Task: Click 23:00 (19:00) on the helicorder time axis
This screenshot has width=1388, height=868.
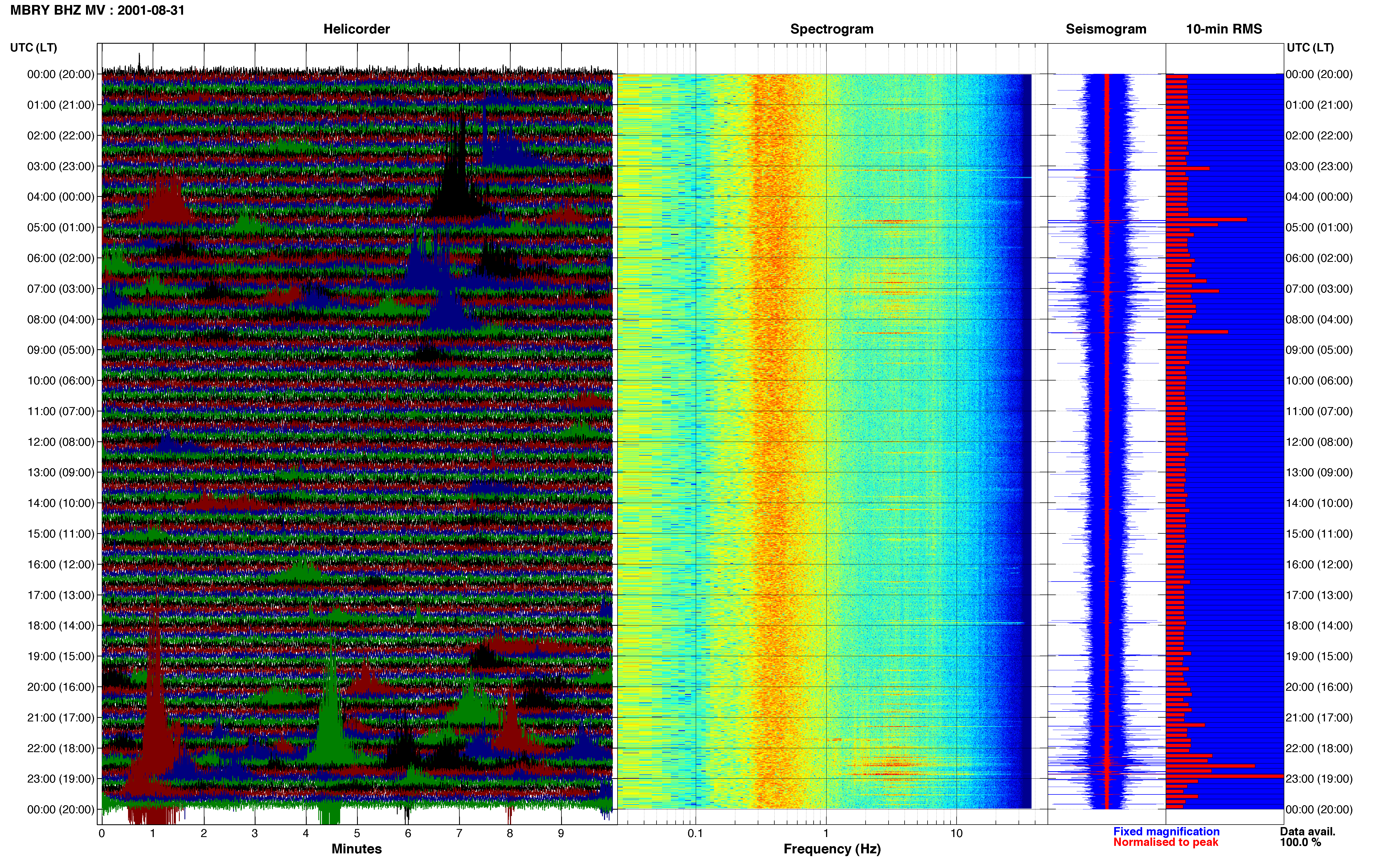Action: click(x=61, y=779)
